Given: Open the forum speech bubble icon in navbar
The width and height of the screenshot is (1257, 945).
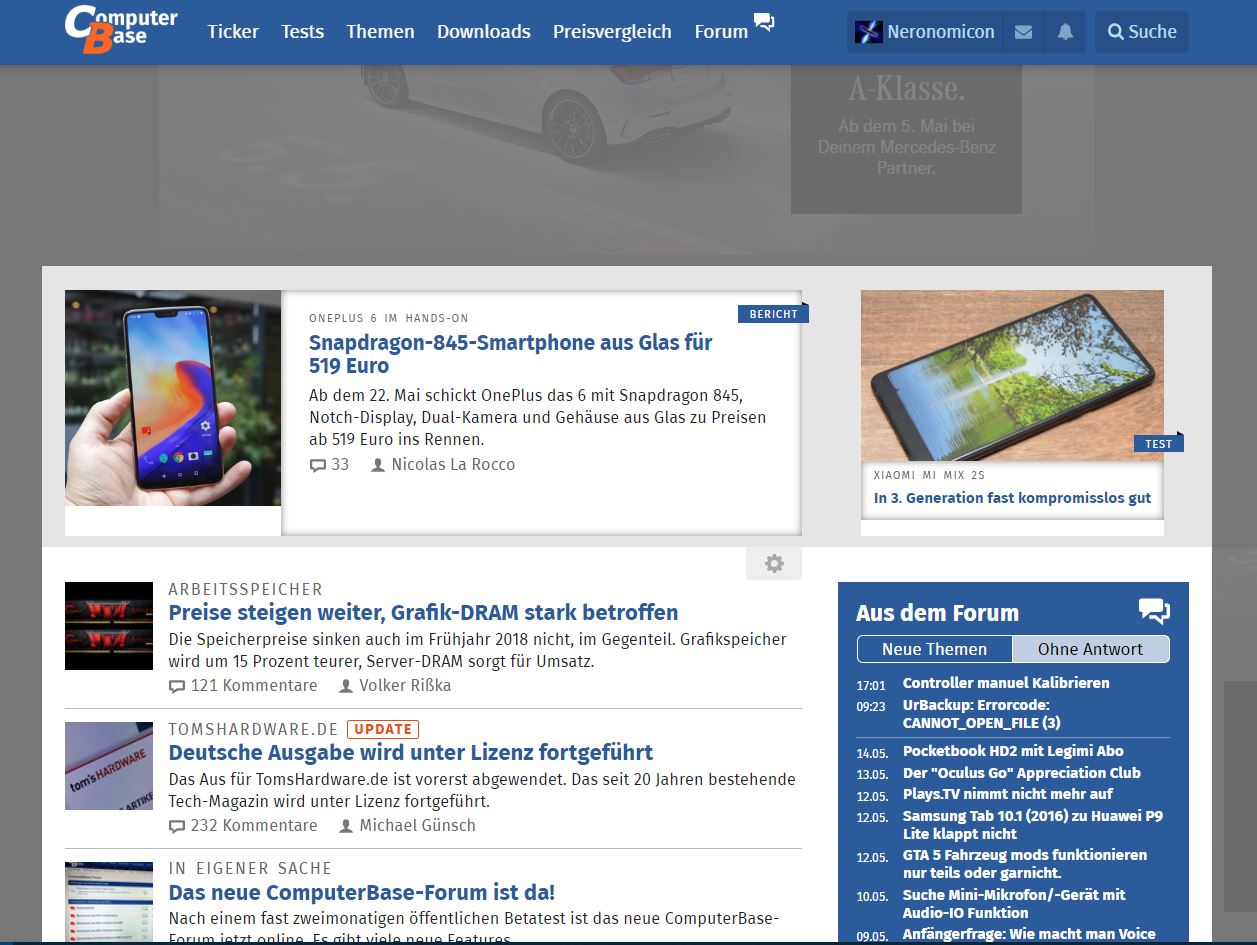Looking at the screenshot, I should click(764, 22).
